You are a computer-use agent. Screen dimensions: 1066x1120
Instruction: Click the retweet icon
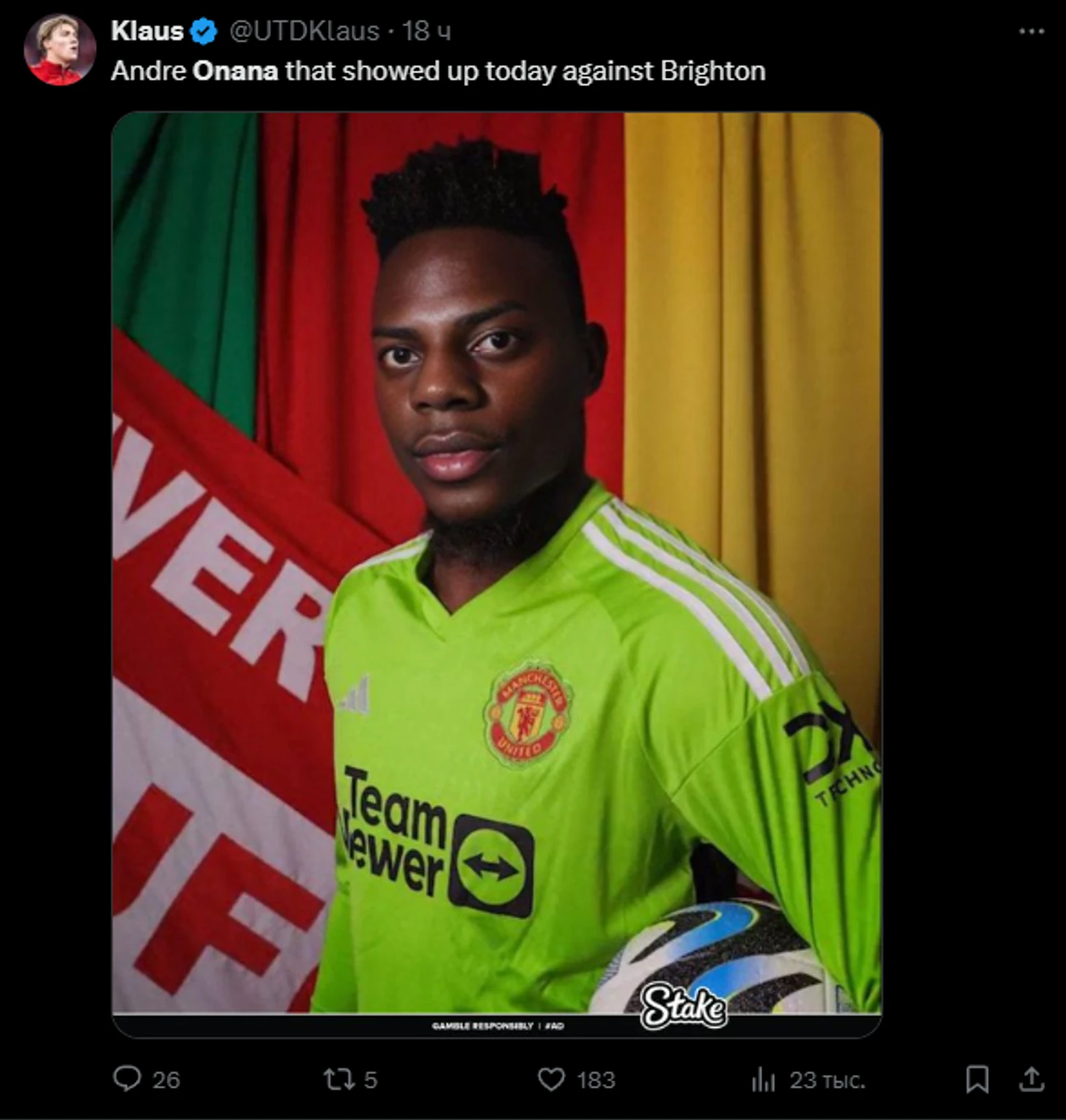pyautogui.click(x=338, y=1079)
